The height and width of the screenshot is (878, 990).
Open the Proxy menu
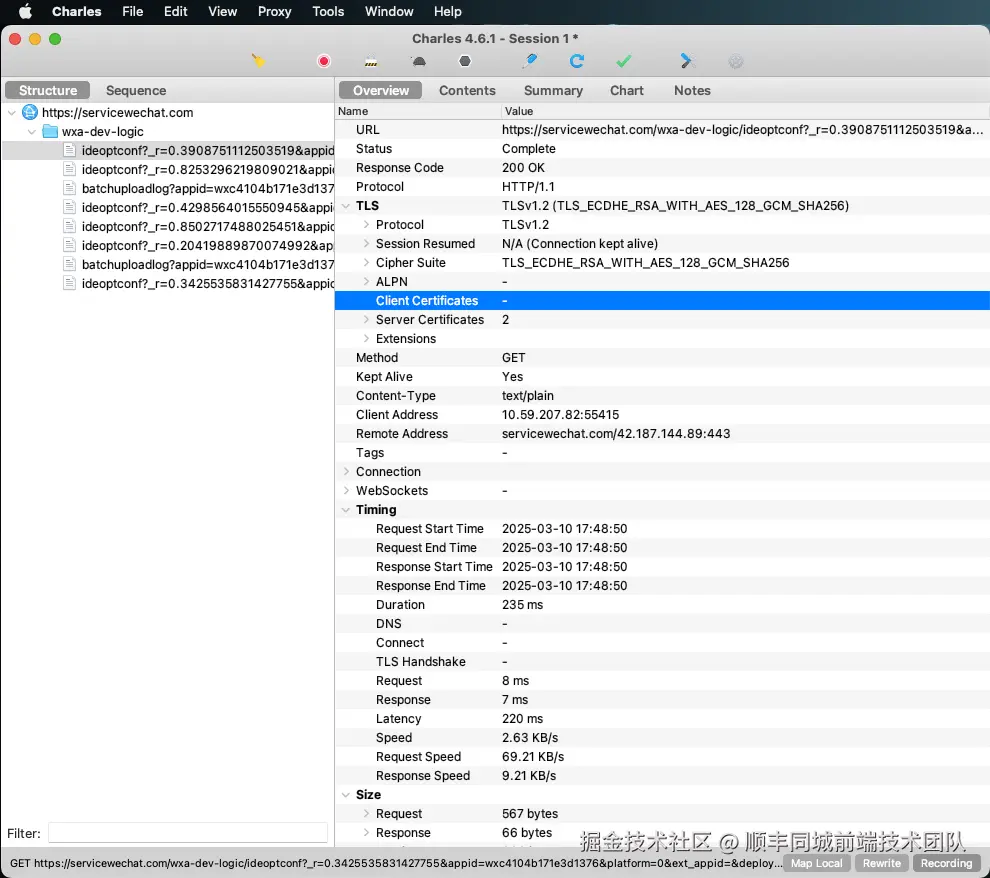pos(275,11)
